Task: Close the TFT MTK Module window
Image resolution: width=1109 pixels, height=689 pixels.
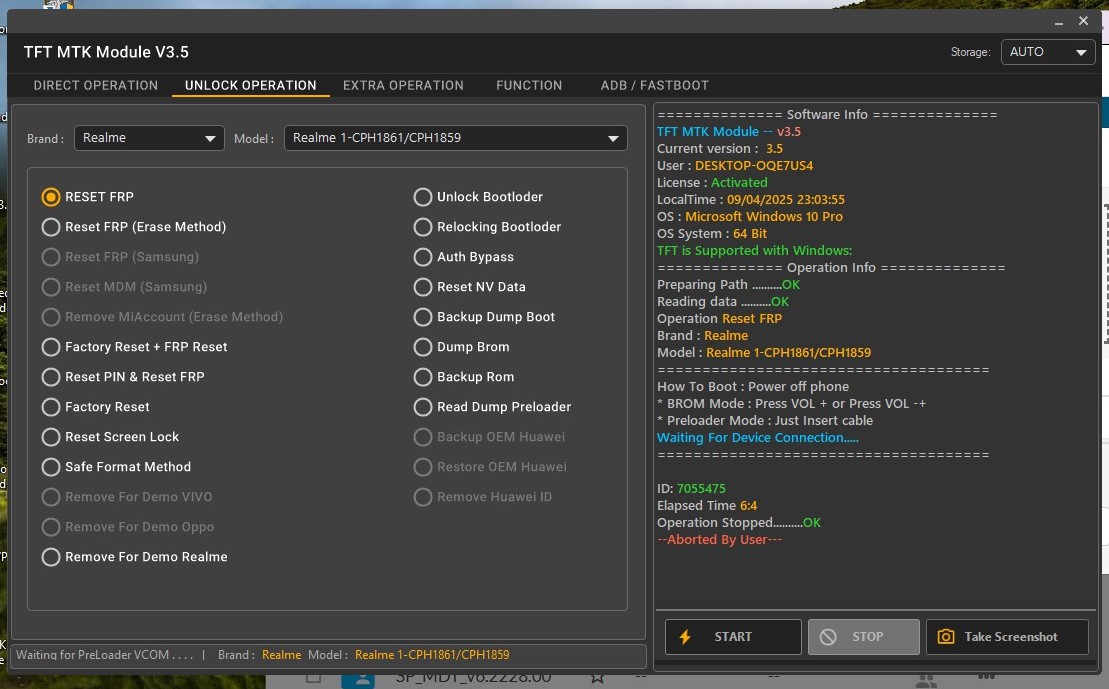Action: pos(1083,21)
